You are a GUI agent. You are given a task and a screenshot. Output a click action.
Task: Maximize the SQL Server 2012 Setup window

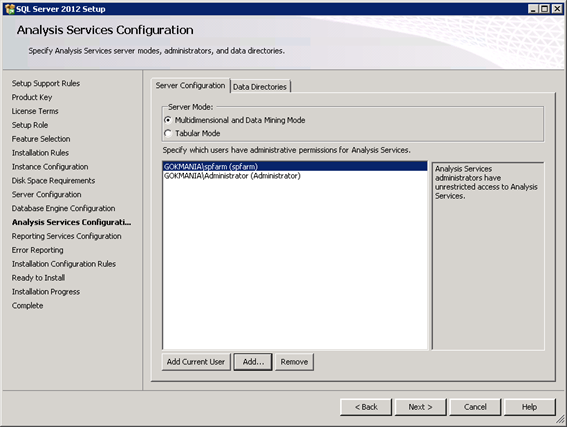(545, 9)
